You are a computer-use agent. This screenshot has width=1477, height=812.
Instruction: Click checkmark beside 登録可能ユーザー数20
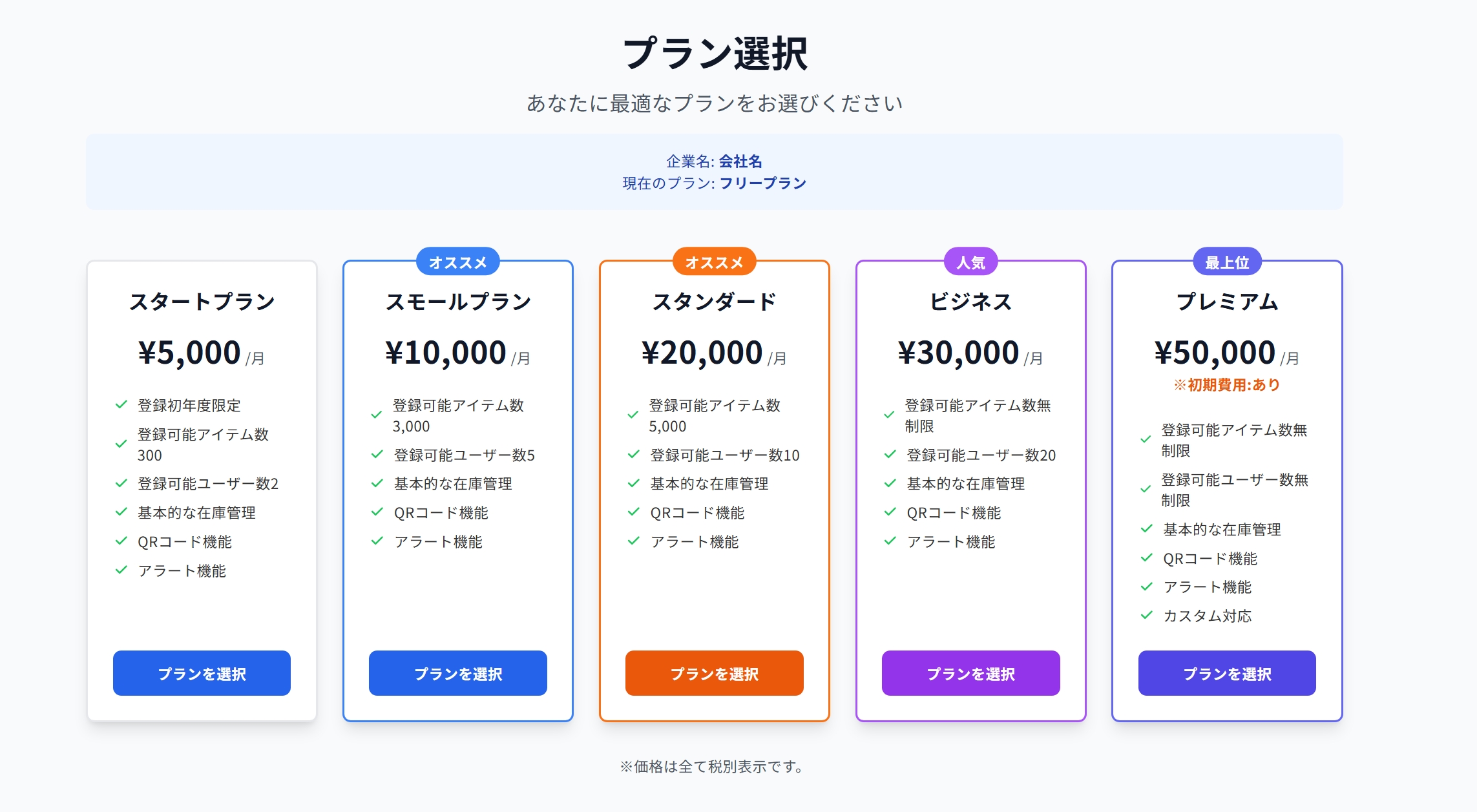point(890,455)
